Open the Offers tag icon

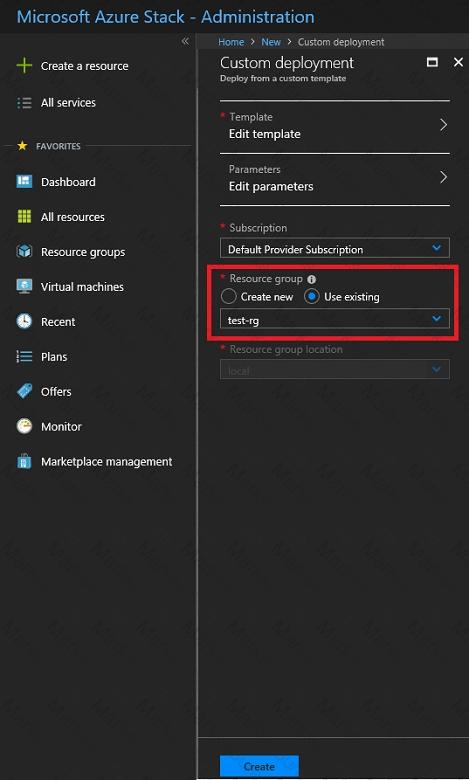(x=24, y=391)
